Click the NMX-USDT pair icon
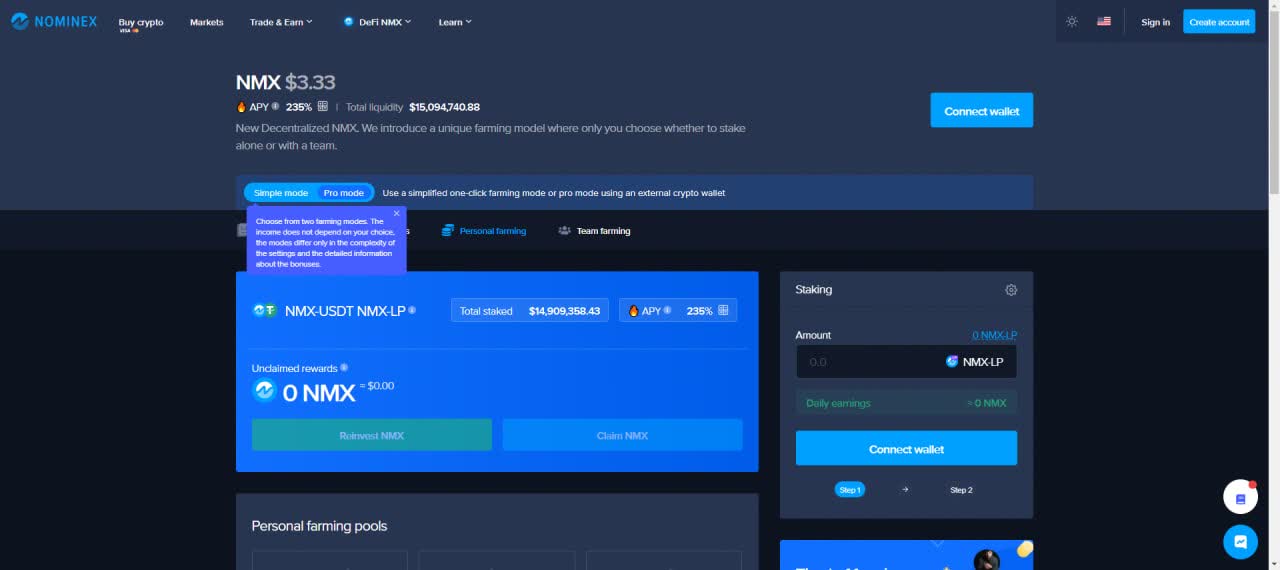 click(264, 310)
